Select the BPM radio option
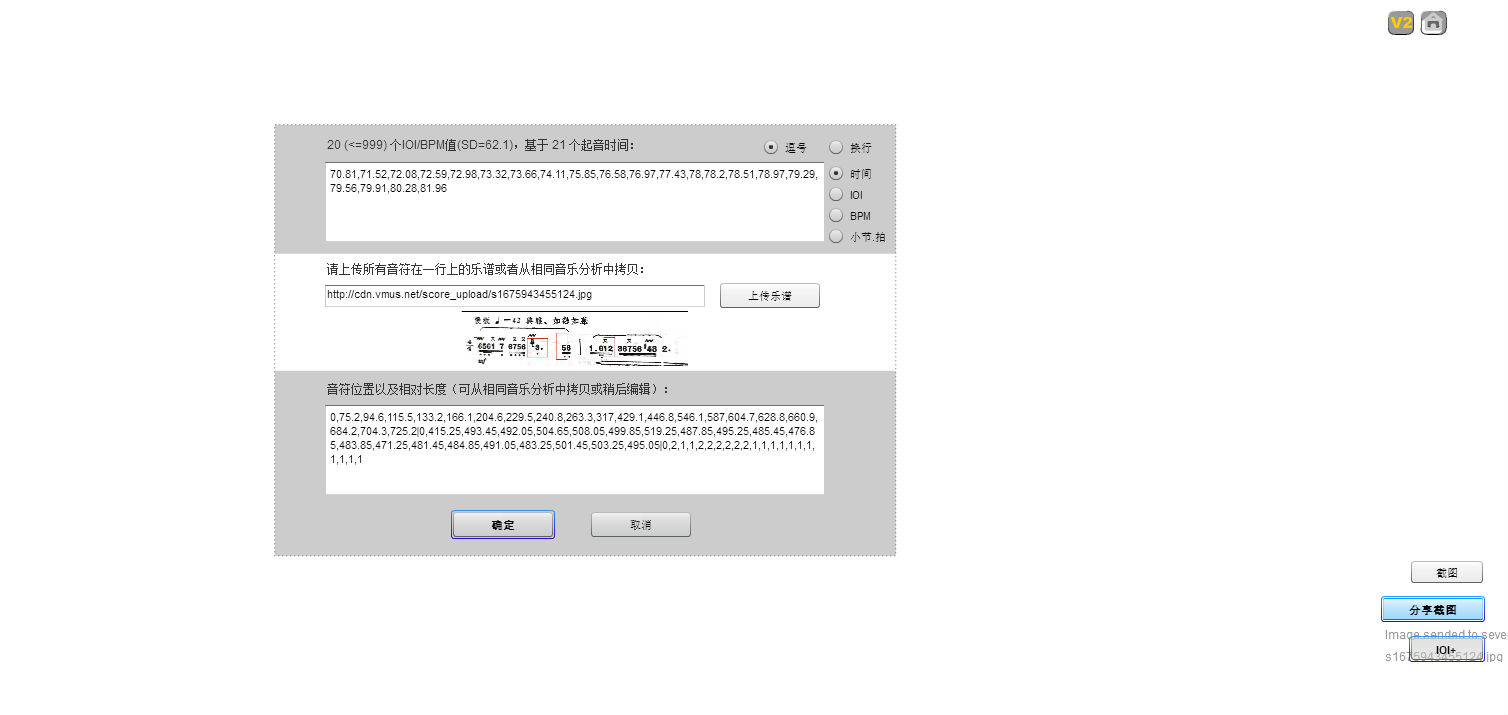The height and width of the screenshot is (715, 1508). [836, 215]
